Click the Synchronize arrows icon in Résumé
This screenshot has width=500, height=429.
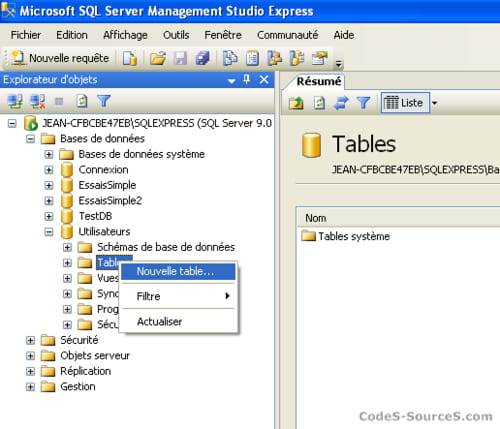coord(341,103)
